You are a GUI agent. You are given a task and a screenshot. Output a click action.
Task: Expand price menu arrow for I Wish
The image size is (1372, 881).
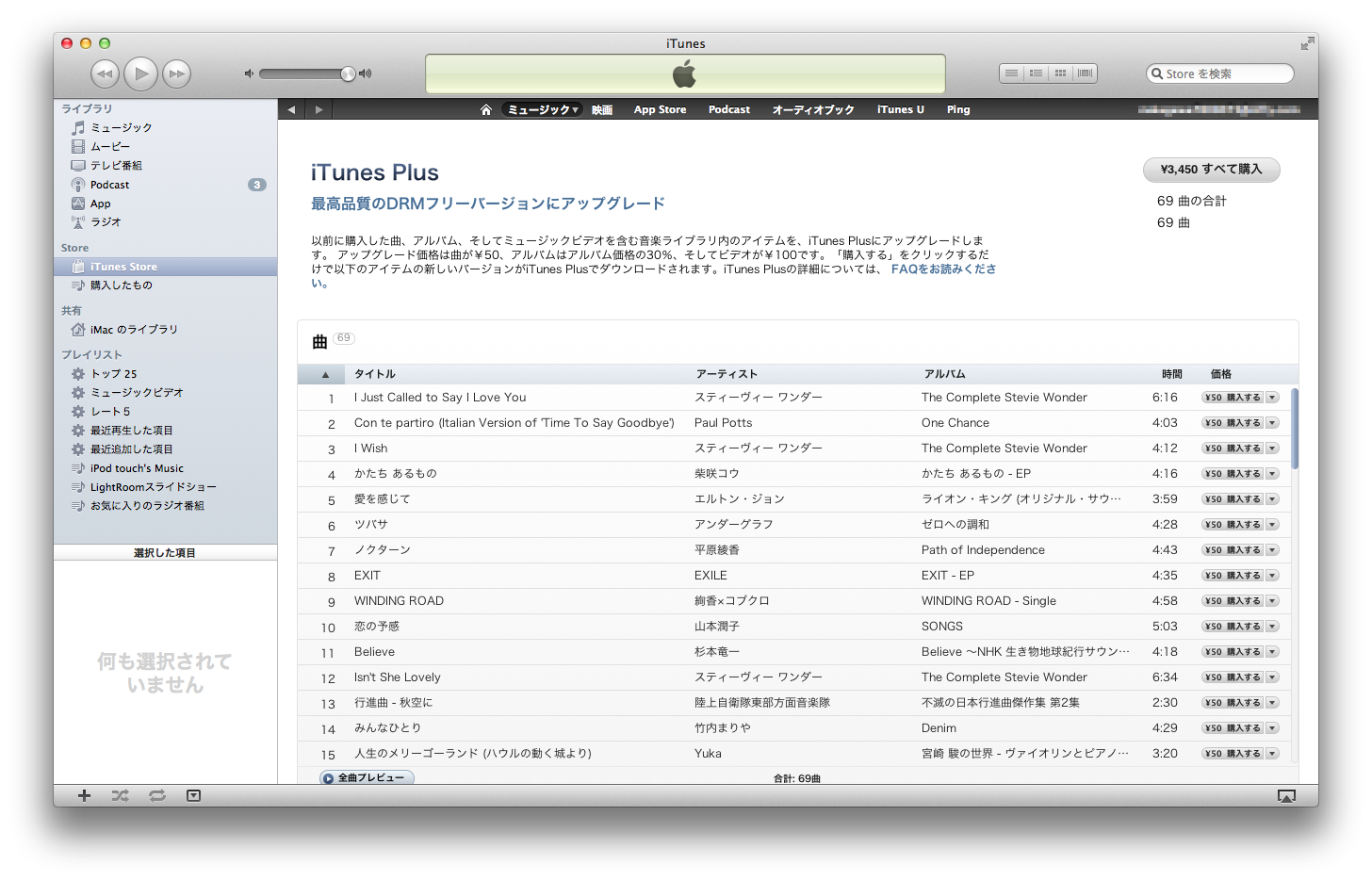(1272, 449)
